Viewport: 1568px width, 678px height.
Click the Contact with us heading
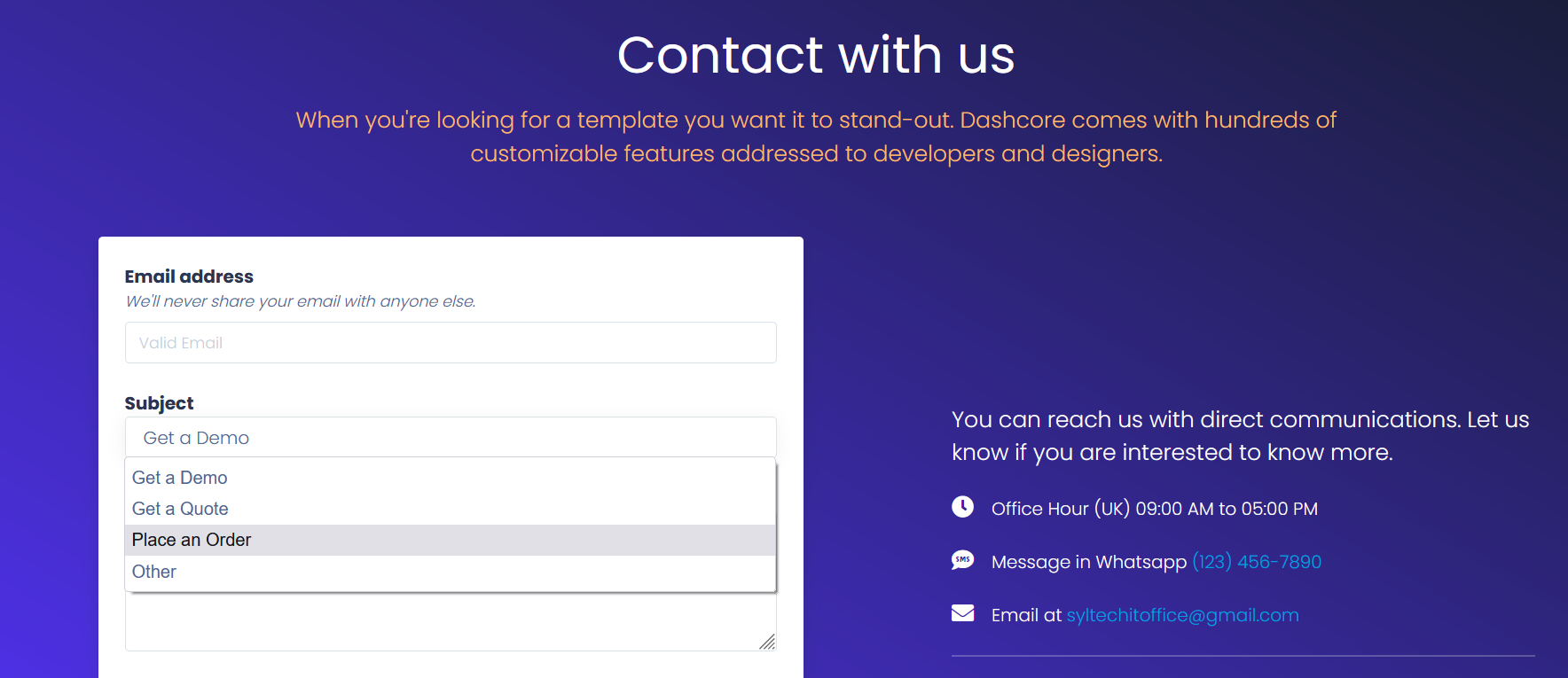tap(816, 55)
